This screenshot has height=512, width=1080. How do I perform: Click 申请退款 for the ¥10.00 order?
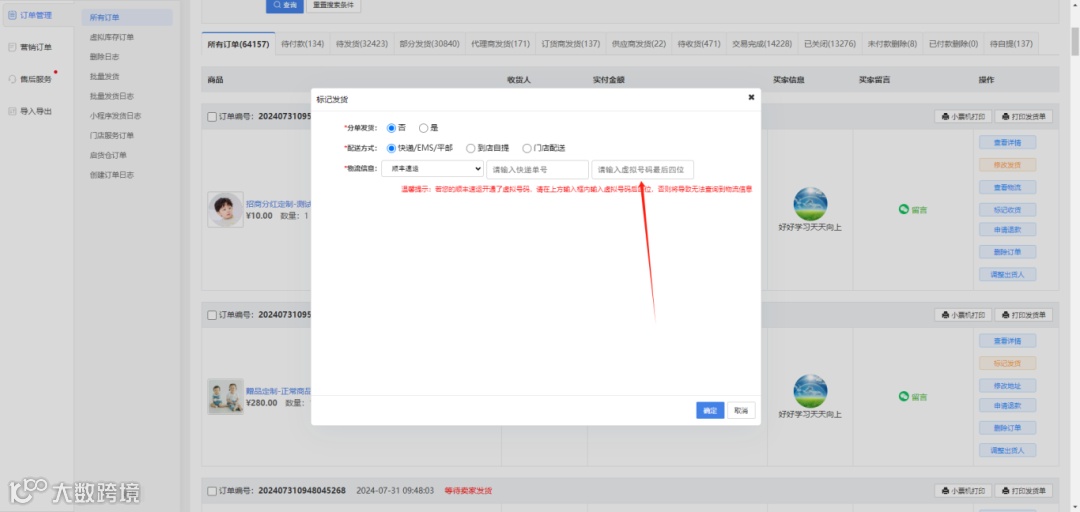(x=1007, y=229)
